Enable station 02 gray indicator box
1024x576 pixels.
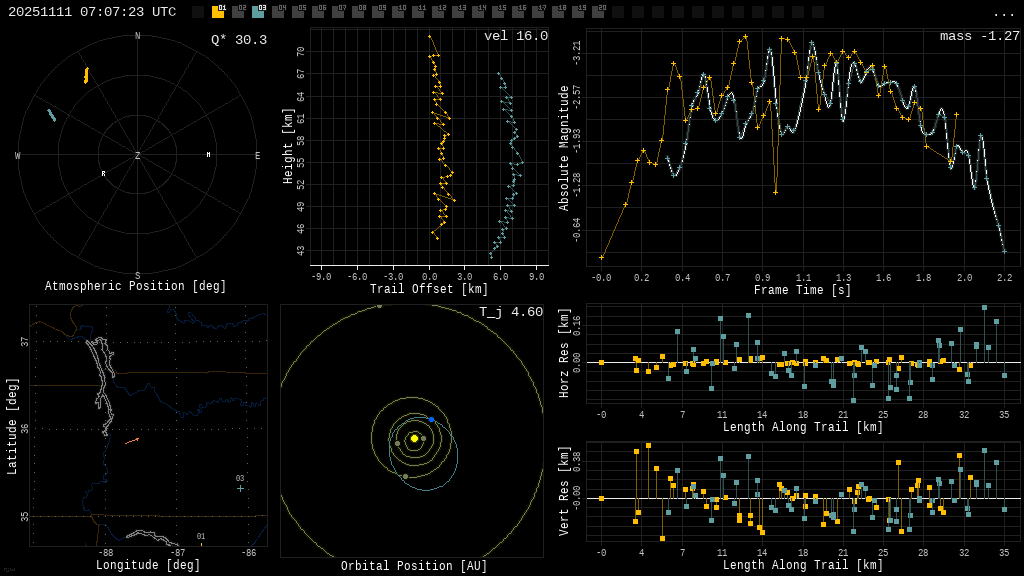coord(238,12)
